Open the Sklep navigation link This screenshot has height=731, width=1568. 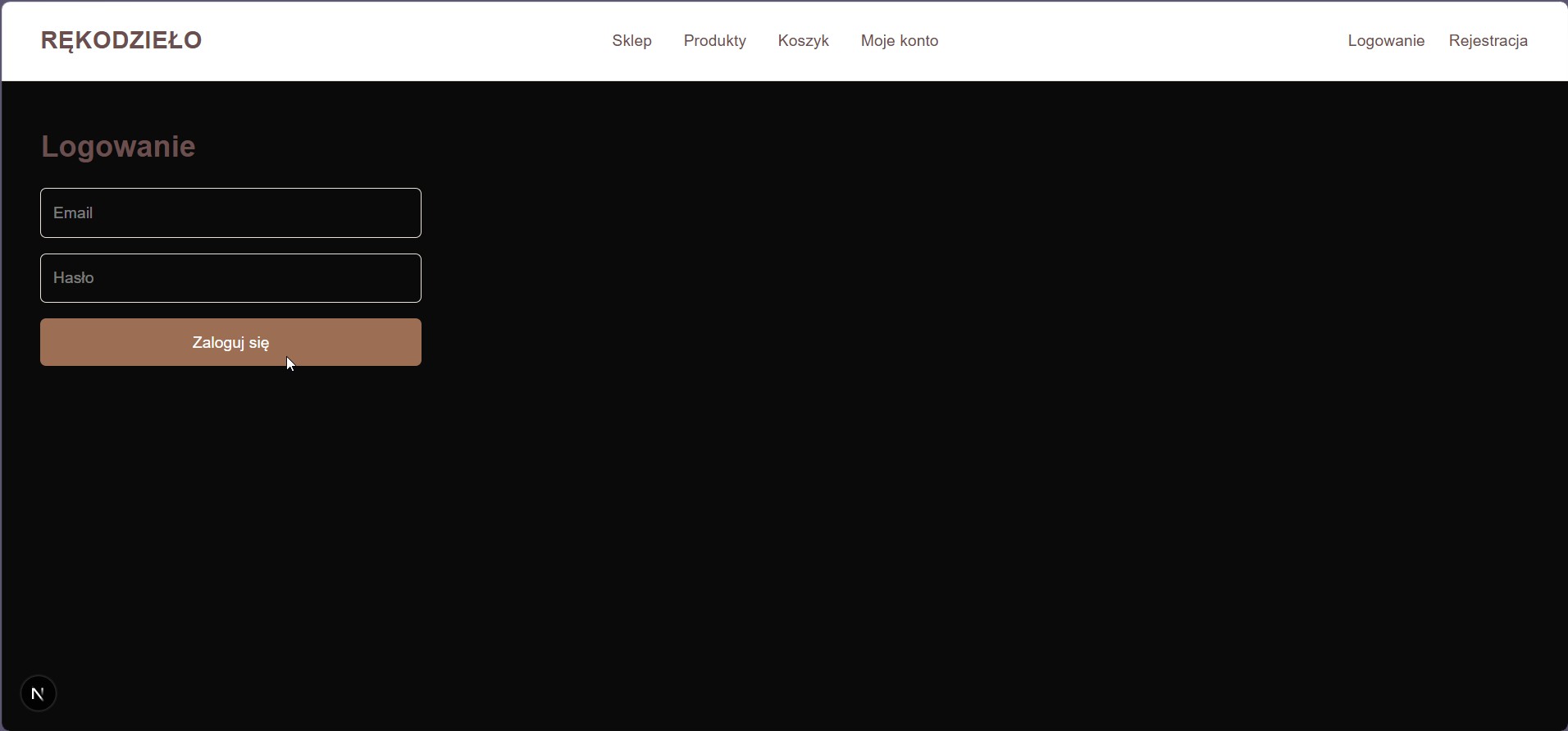(x=631, y=41)
